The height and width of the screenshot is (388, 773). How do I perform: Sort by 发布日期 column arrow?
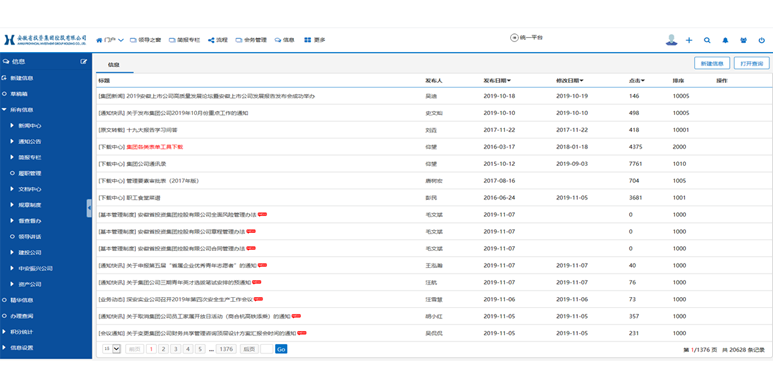click(x=509, y=80)
